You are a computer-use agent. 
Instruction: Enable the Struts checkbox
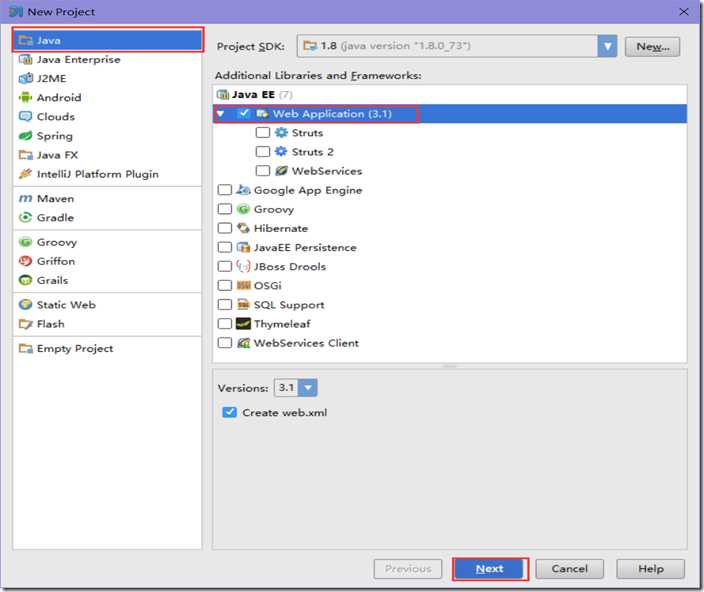263,132
